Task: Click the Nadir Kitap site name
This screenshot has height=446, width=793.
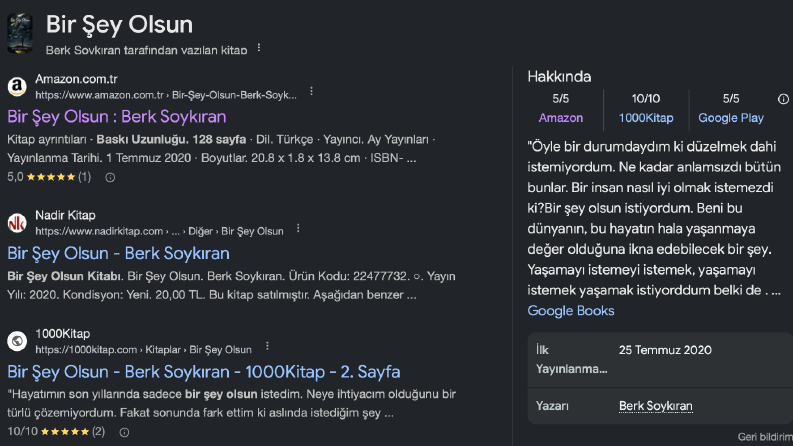Action: (x=65, y=215)
